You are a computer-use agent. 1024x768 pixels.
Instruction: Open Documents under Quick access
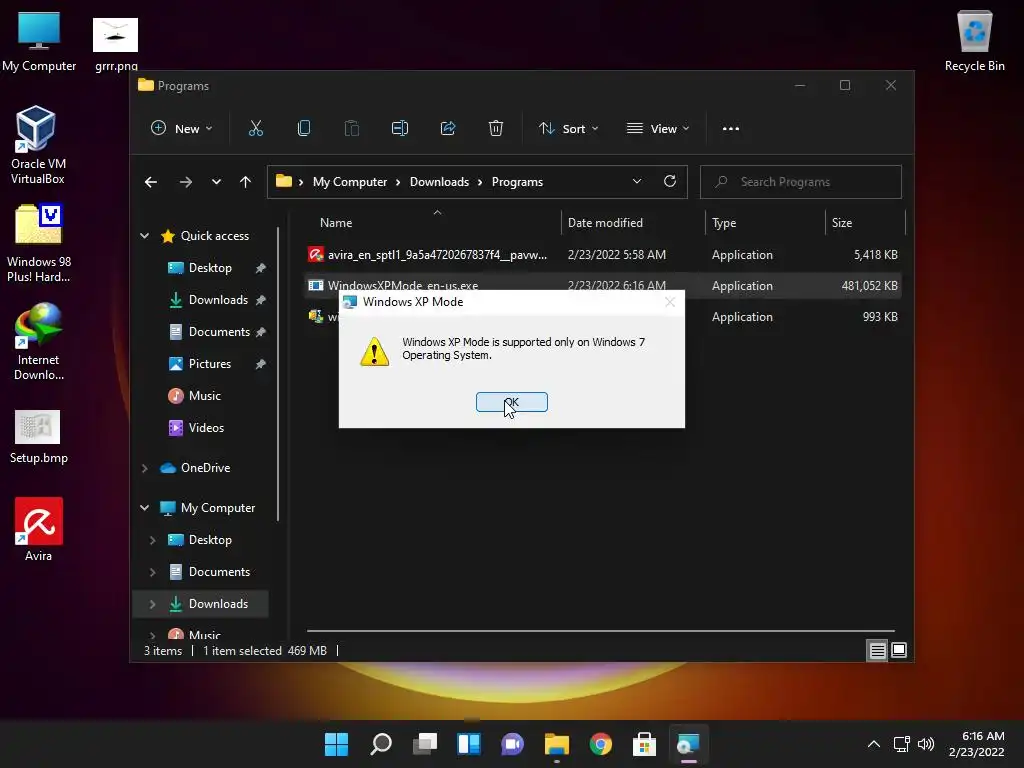coord(219,332)
